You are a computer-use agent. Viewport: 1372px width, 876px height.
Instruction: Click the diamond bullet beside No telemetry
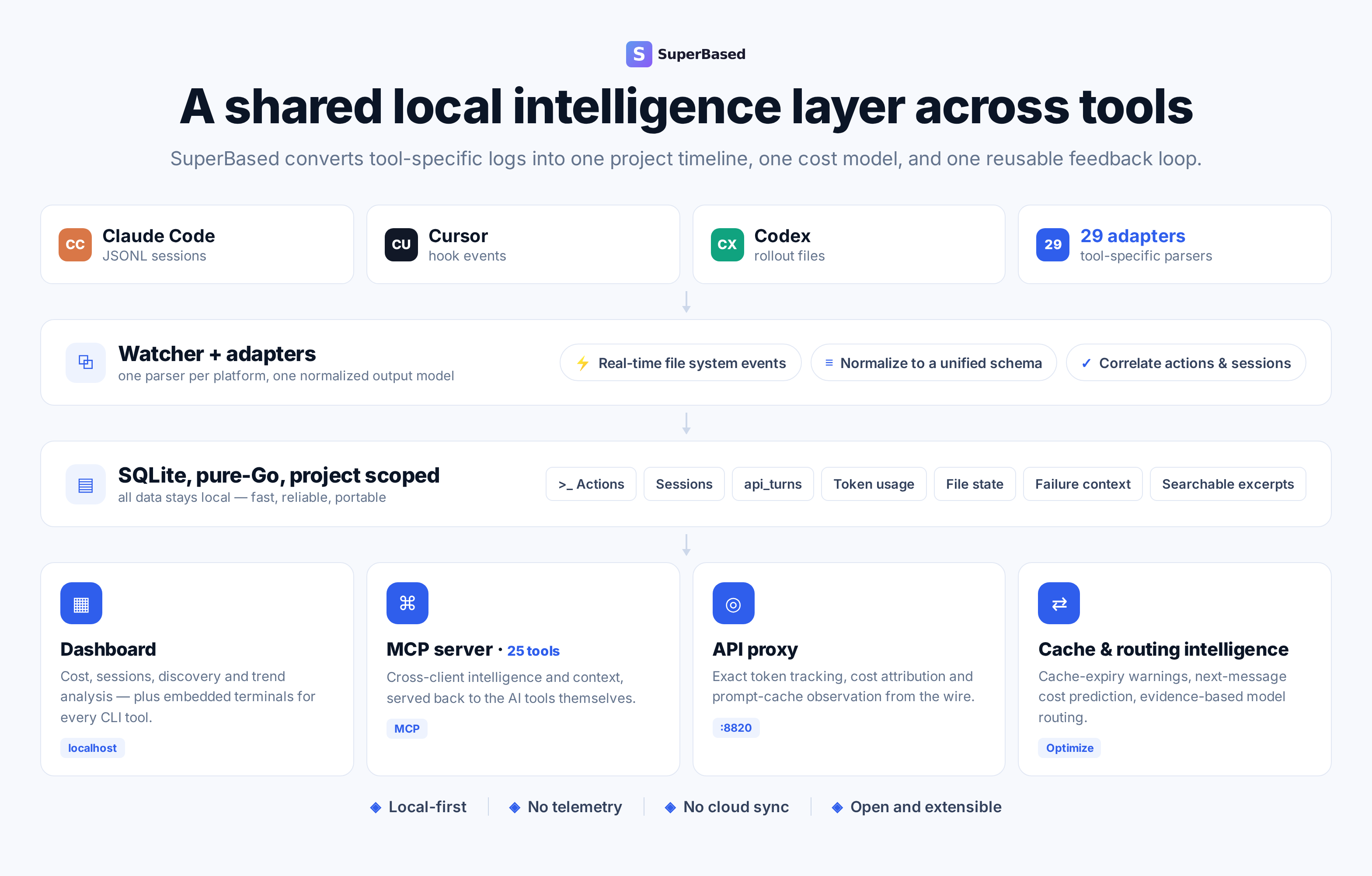point(515,808)
